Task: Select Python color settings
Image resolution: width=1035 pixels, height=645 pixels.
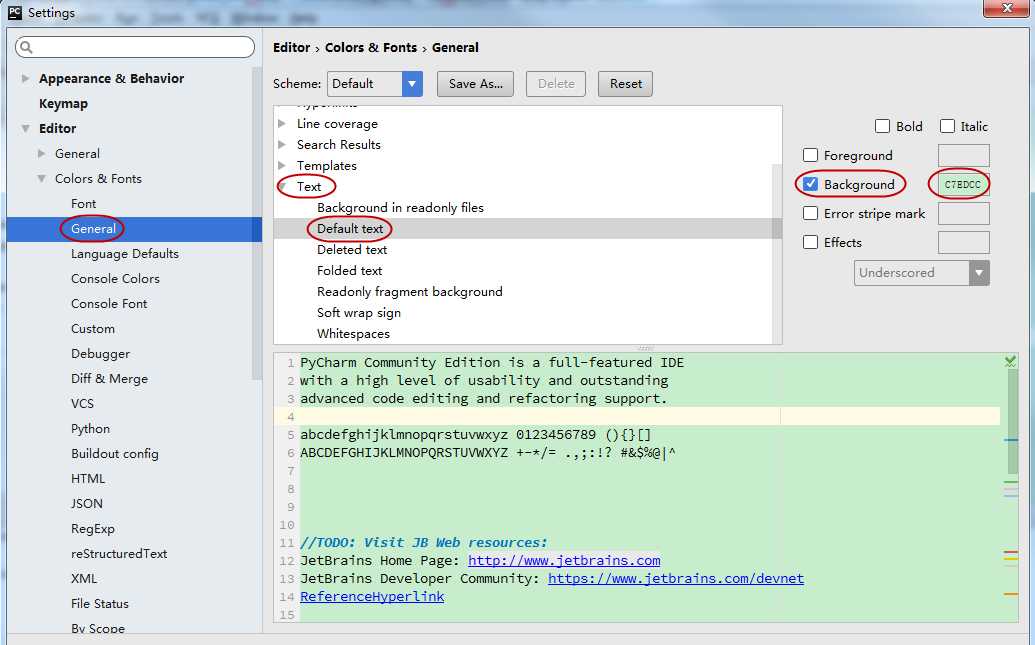Action: pyautogui.click(x=90, y=428)
